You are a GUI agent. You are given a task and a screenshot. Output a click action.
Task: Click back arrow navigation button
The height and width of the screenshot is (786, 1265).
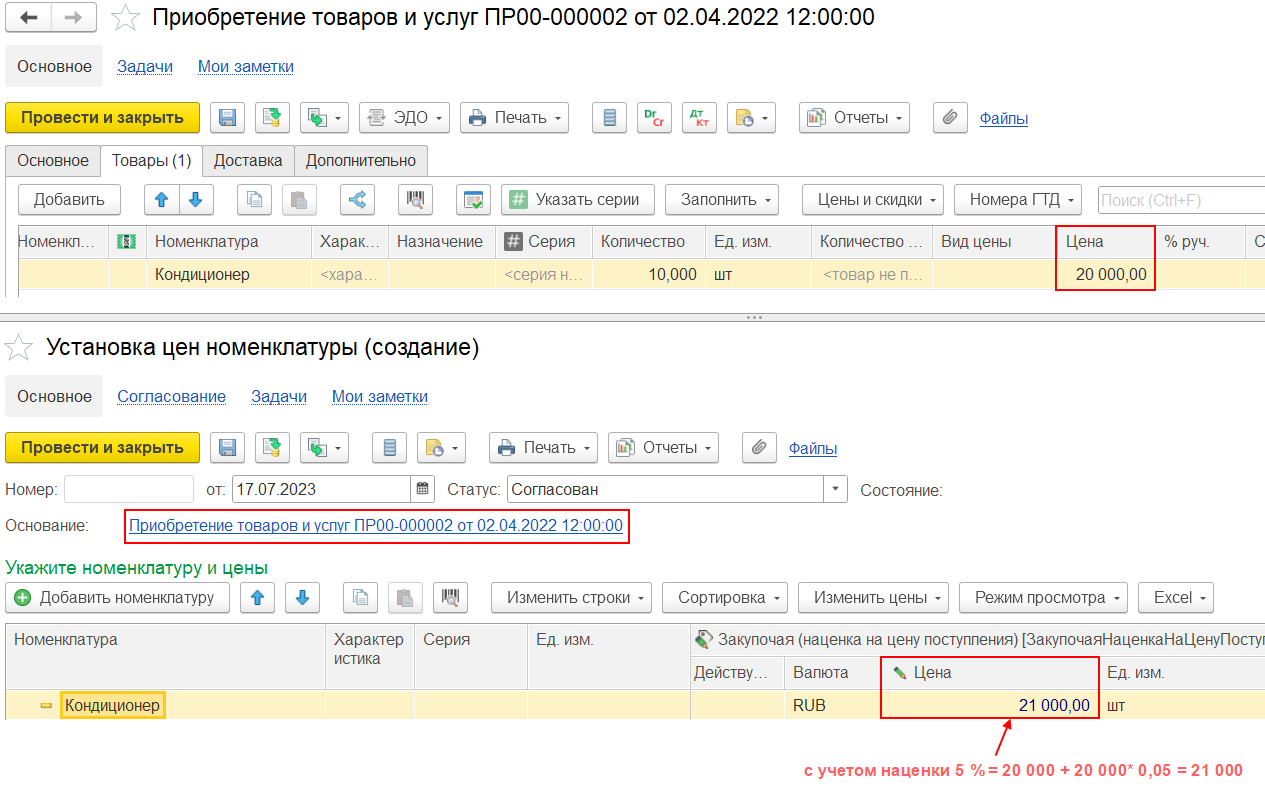tap(29, 17)
